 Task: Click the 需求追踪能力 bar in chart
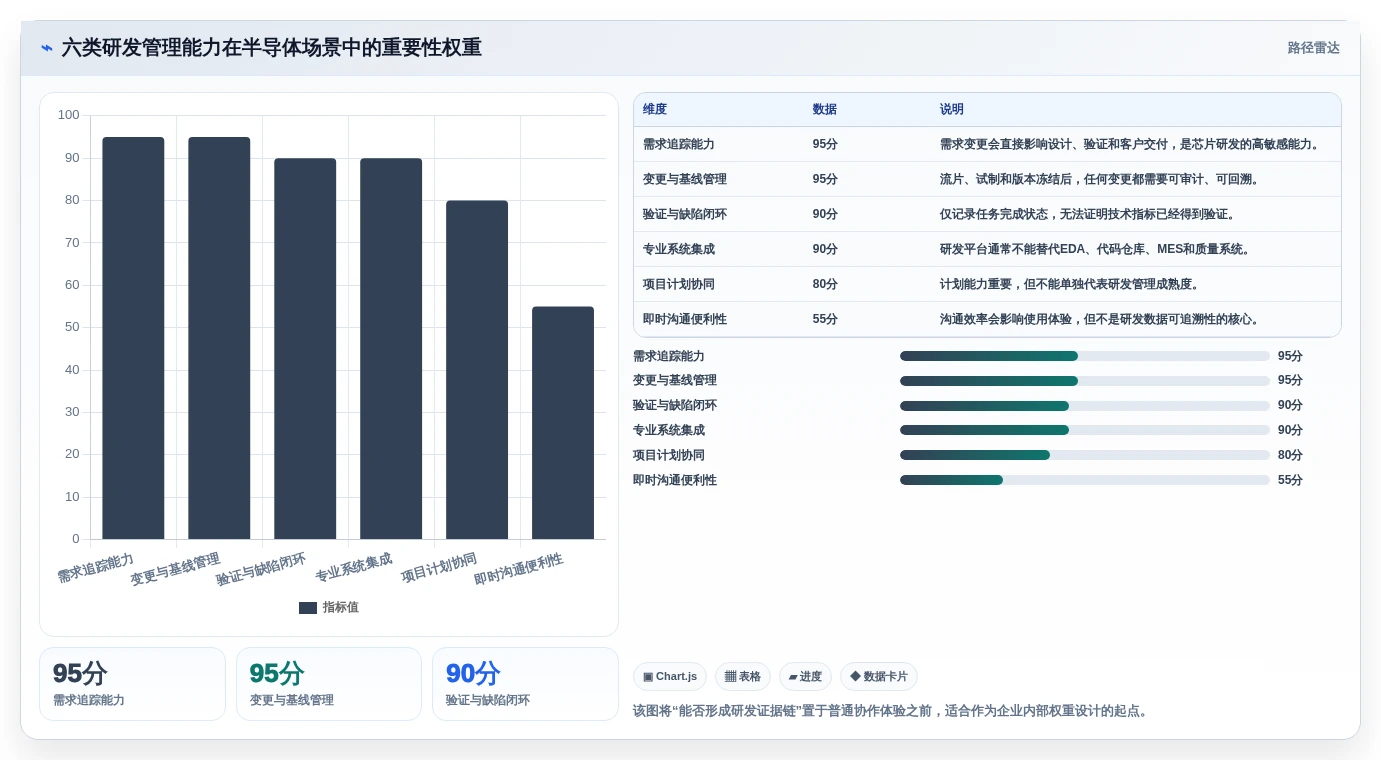(133, 338)
